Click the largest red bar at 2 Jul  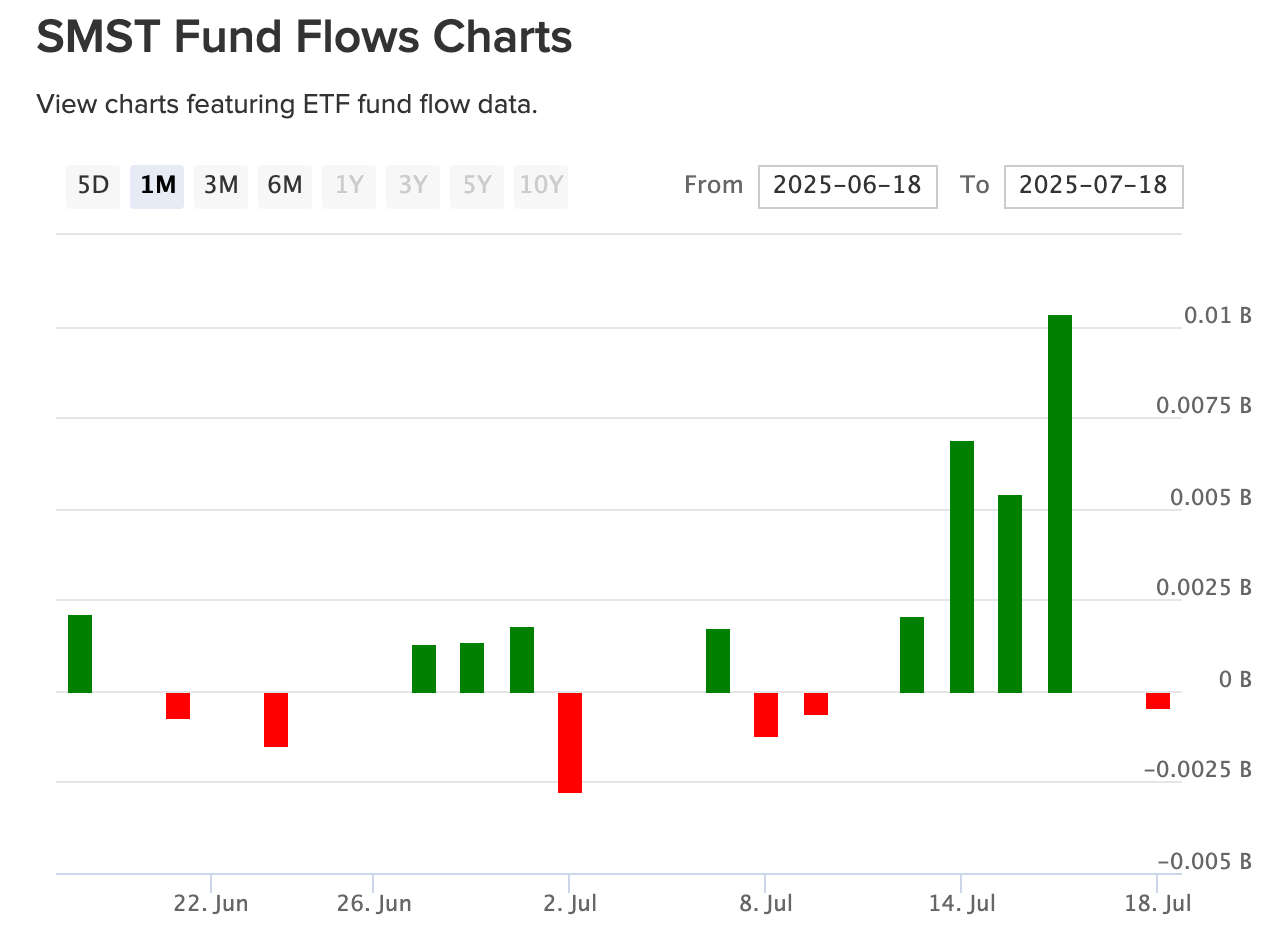point(570,742)
